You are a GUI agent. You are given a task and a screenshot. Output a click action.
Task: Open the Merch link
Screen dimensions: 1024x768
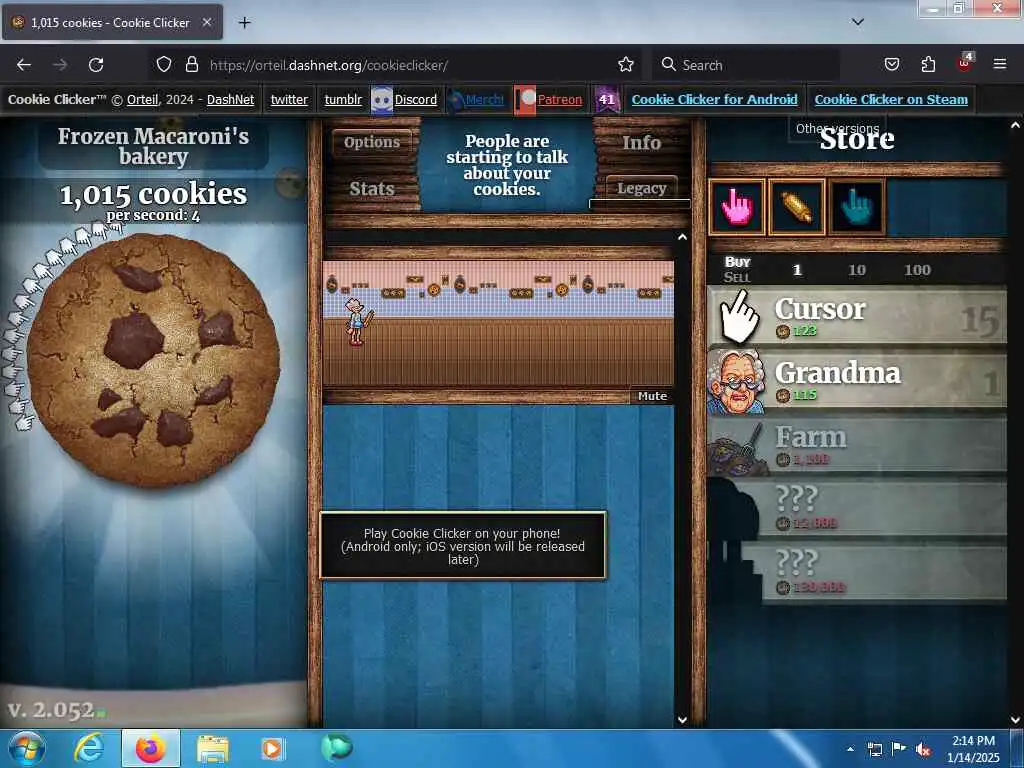point(485,99)
